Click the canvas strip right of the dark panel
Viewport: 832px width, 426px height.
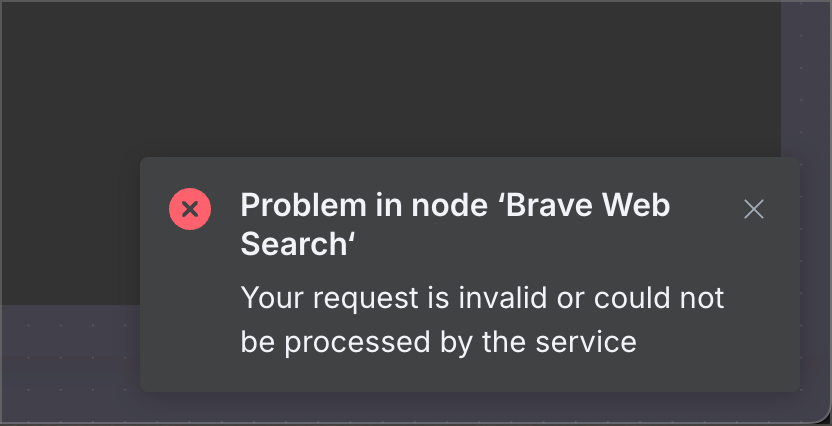point(805,80)
